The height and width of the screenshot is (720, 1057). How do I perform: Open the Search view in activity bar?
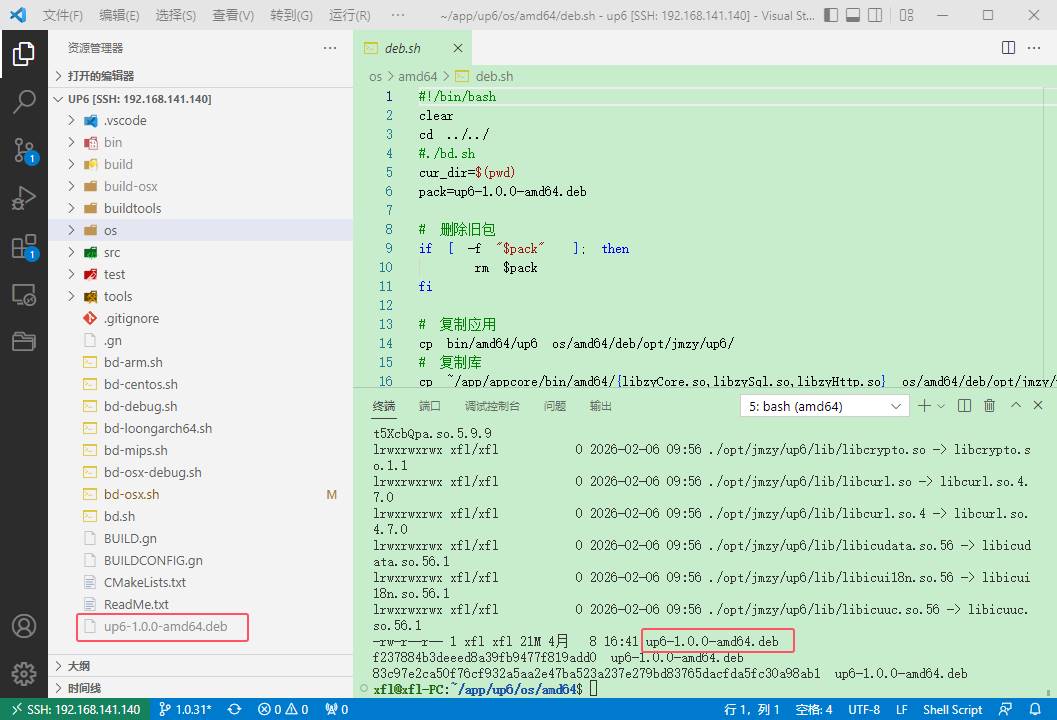[x=24, y=101]
